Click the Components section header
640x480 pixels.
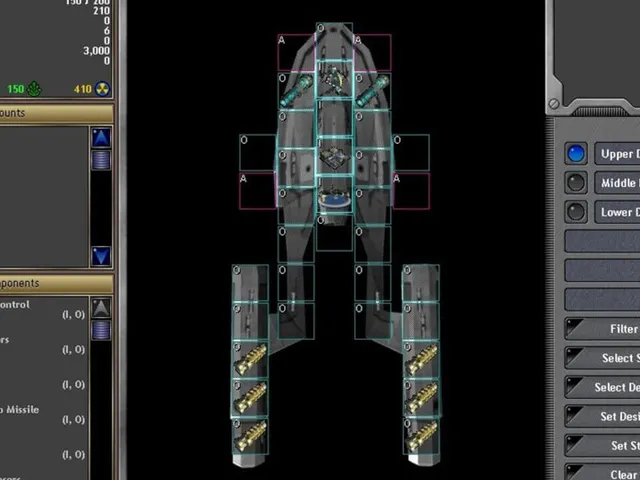click(x=56, y=283)
